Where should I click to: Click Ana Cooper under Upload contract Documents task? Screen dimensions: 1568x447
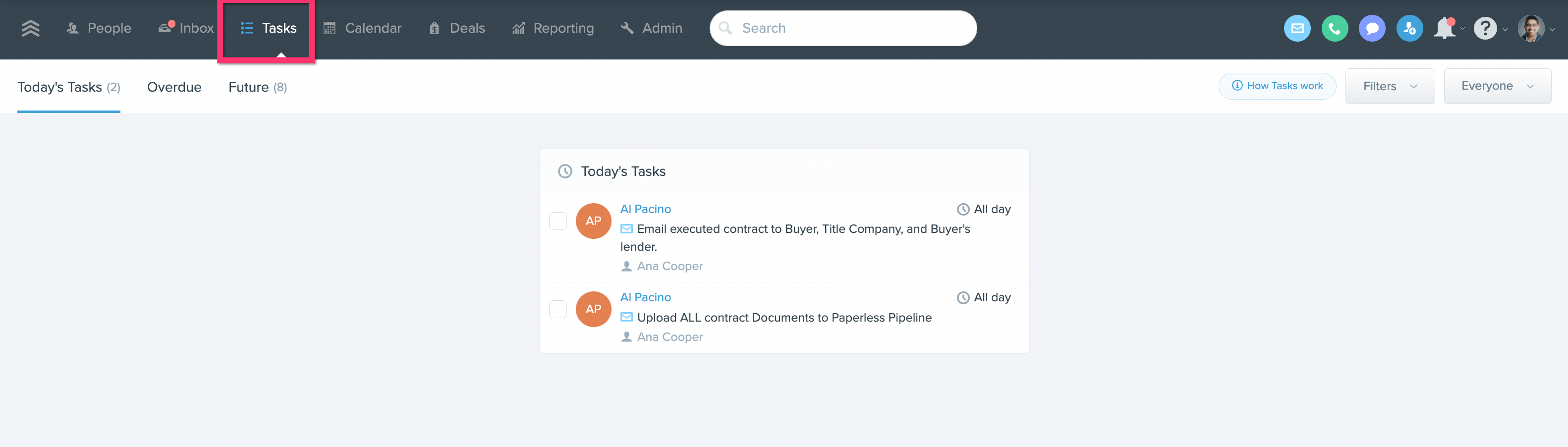(x=670, y=337)
